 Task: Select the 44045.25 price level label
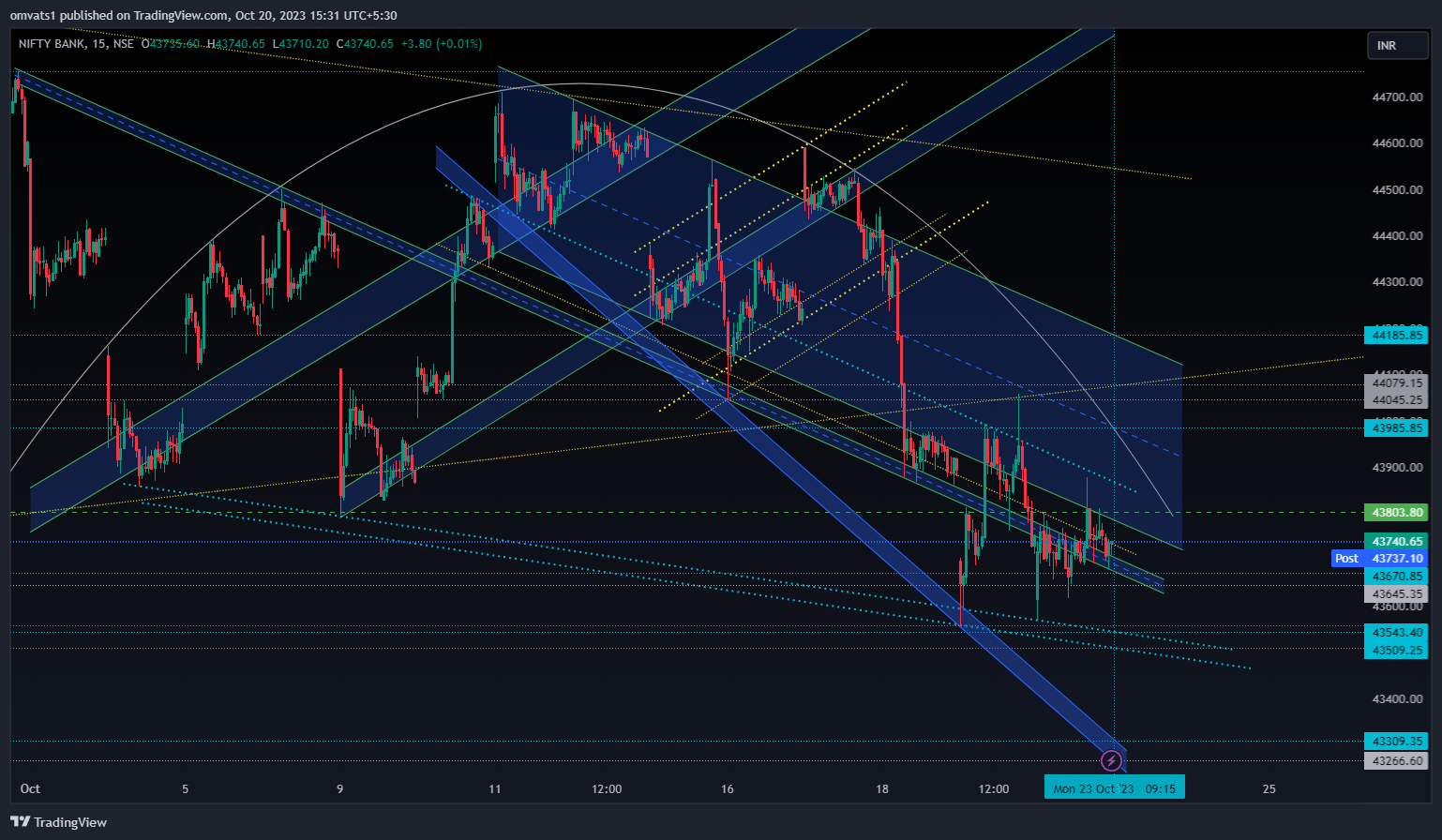click(1396, 399)
